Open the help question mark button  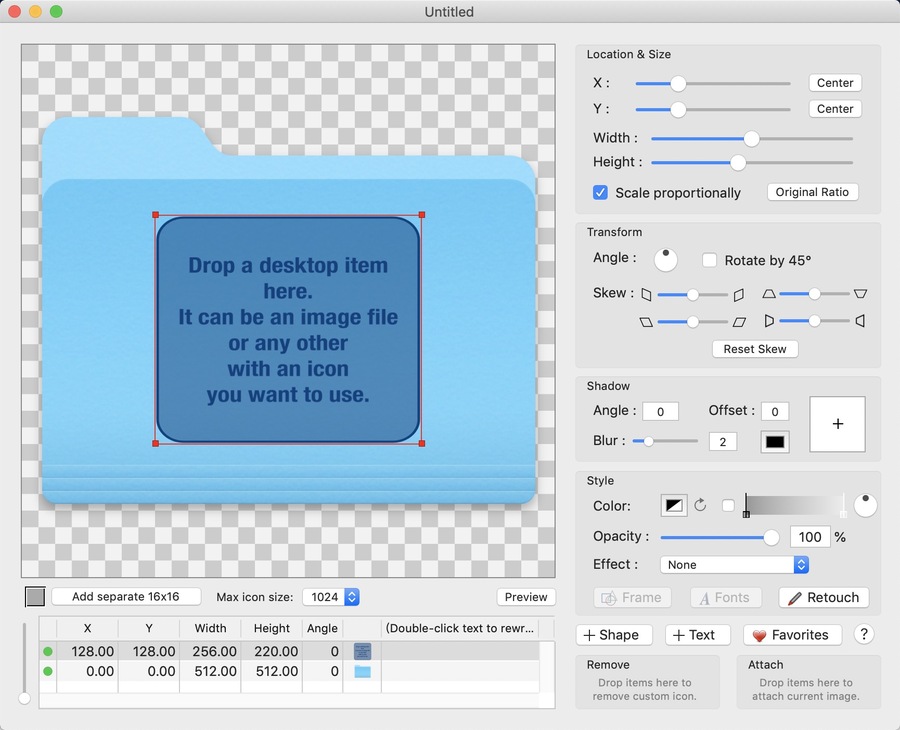pyautogui.click(x=864, y=634)
